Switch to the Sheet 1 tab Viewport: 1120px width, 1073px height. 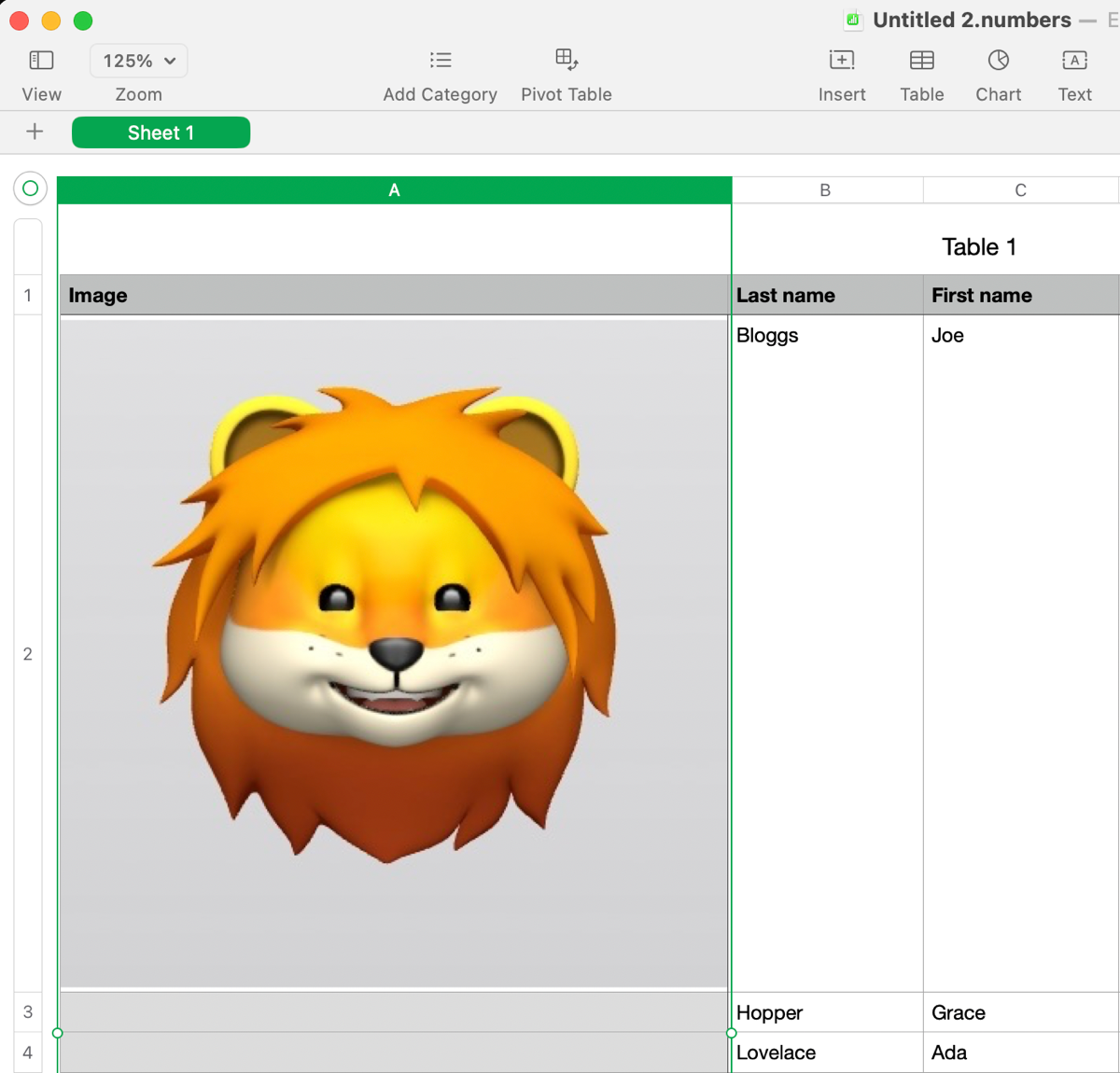point(161,132)
